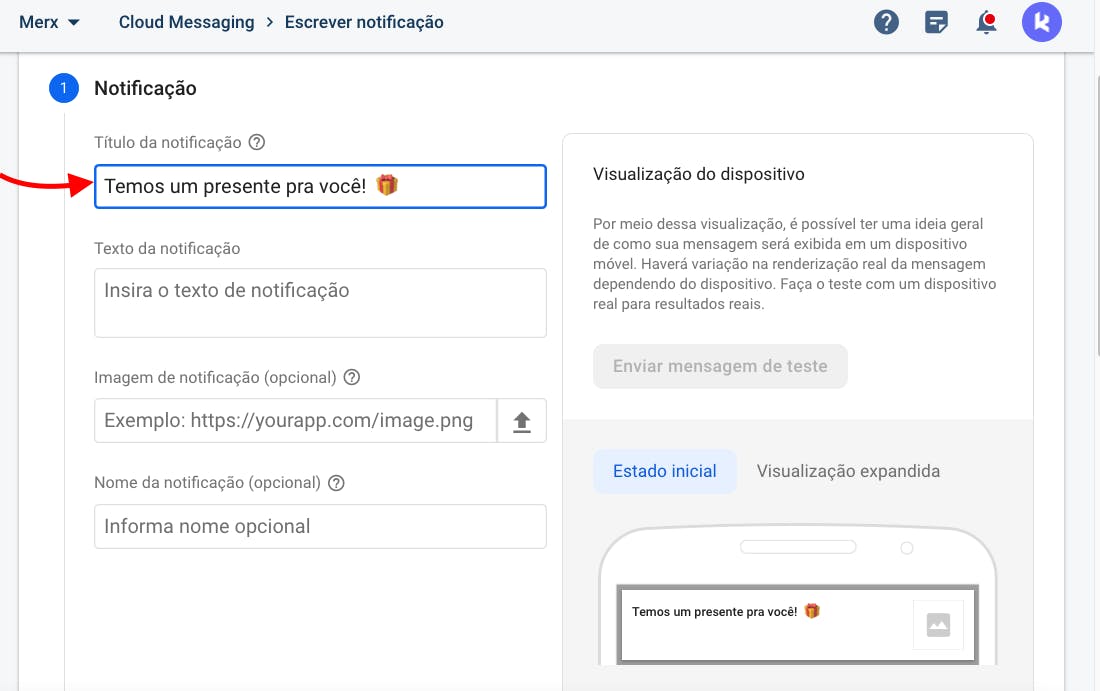Click help icon beside Título da notificação
The width and height of the screenshot is (1100, 691).
pos(257,142)
